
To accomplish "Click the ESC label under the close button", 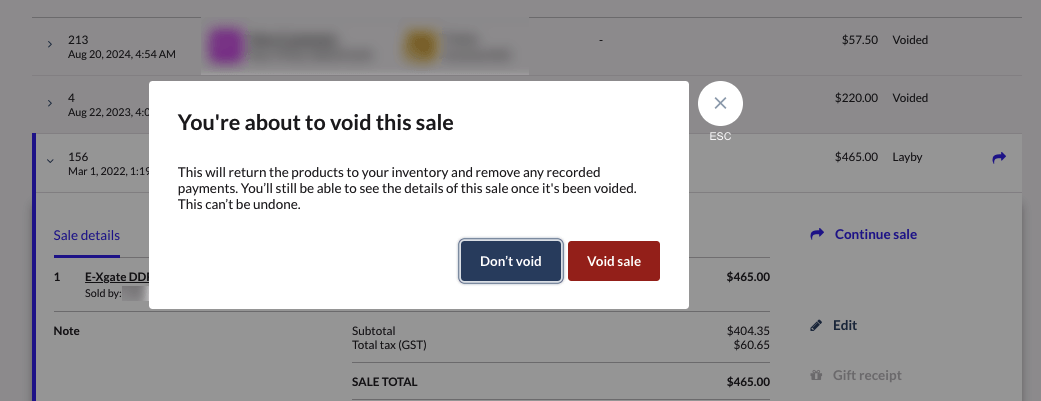I will pos(720,136).
